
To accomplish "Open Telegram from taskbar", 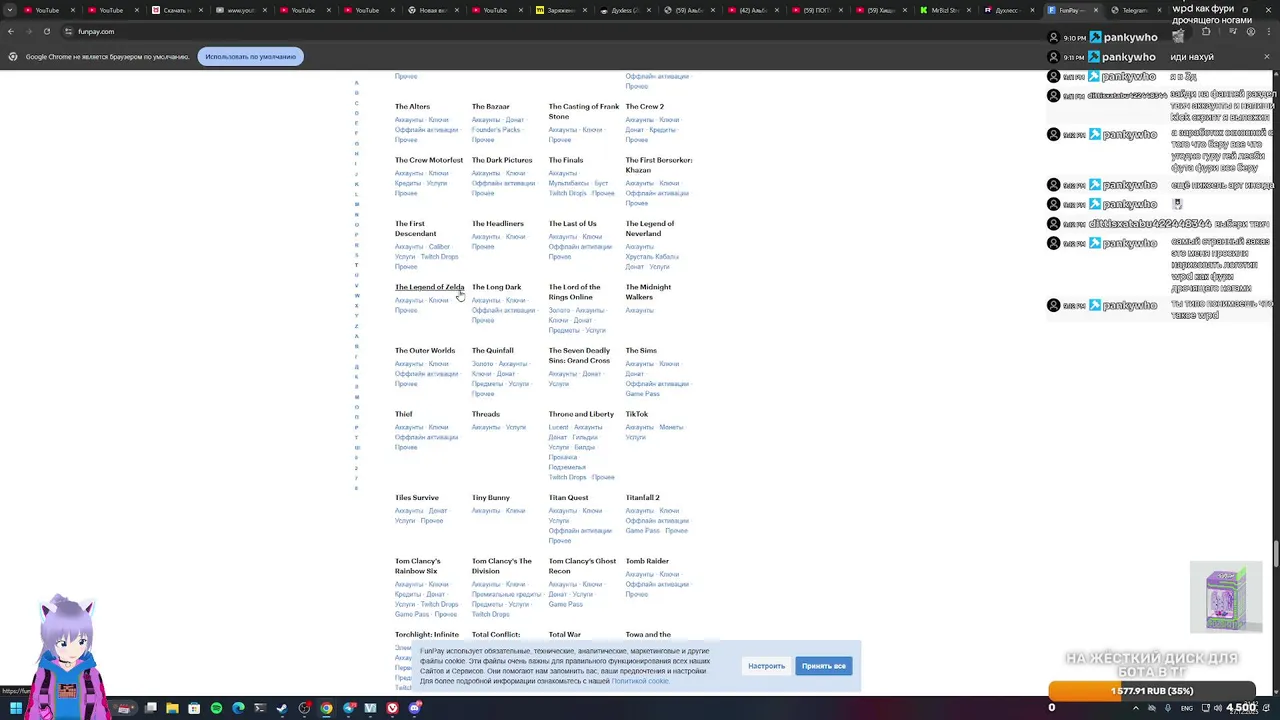I will pos(348,708).
